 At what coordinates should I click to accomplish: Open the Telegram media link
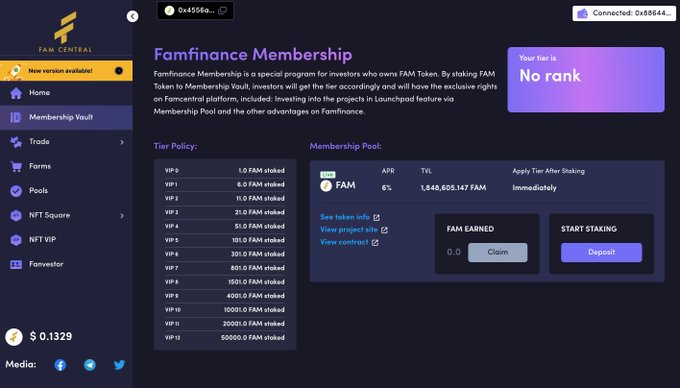(90, 365)
